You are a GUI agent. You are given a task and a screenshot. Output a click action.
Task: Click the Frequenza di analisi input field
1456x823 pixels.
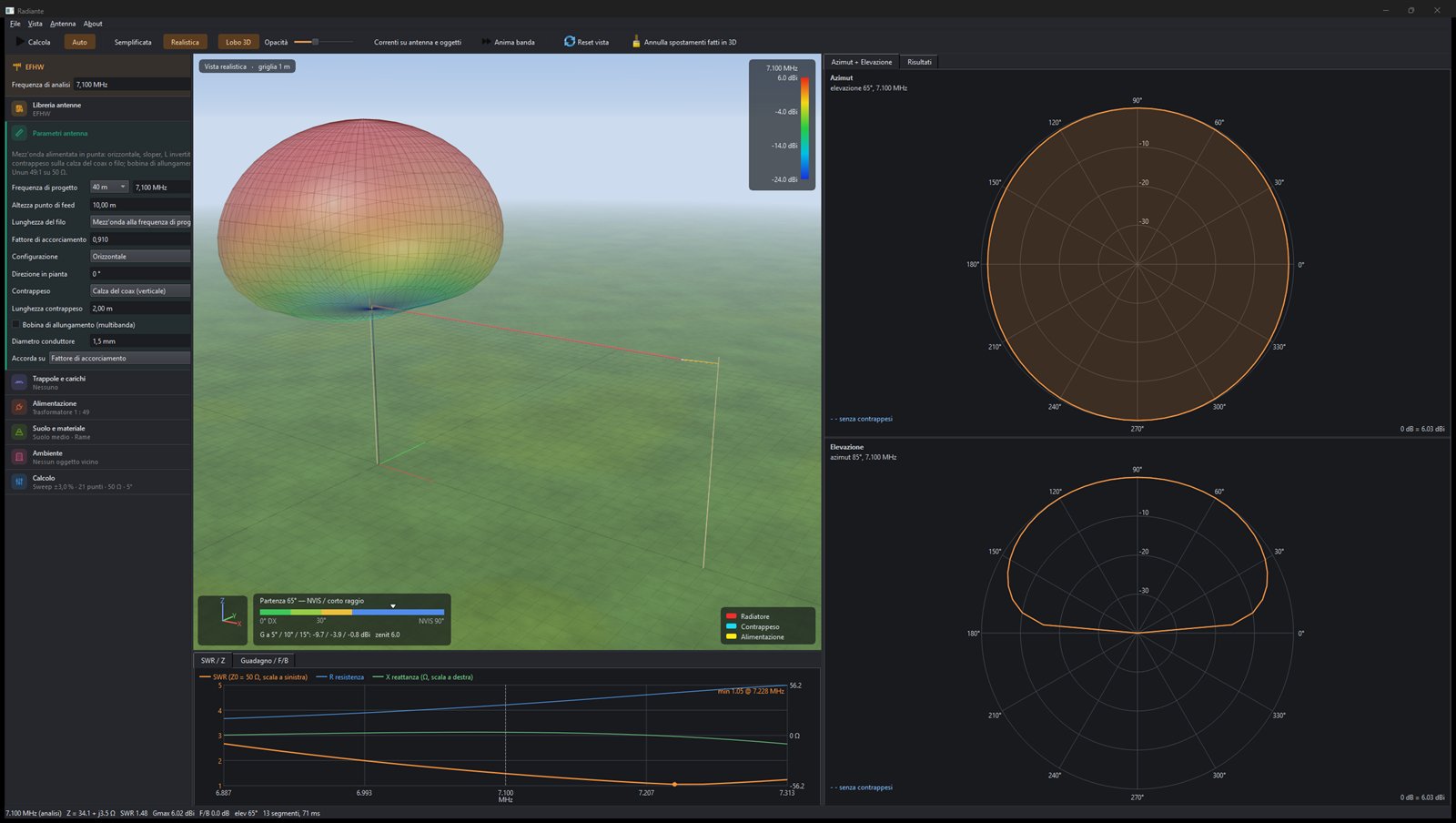pyautogui.click(x=132, y=85)
